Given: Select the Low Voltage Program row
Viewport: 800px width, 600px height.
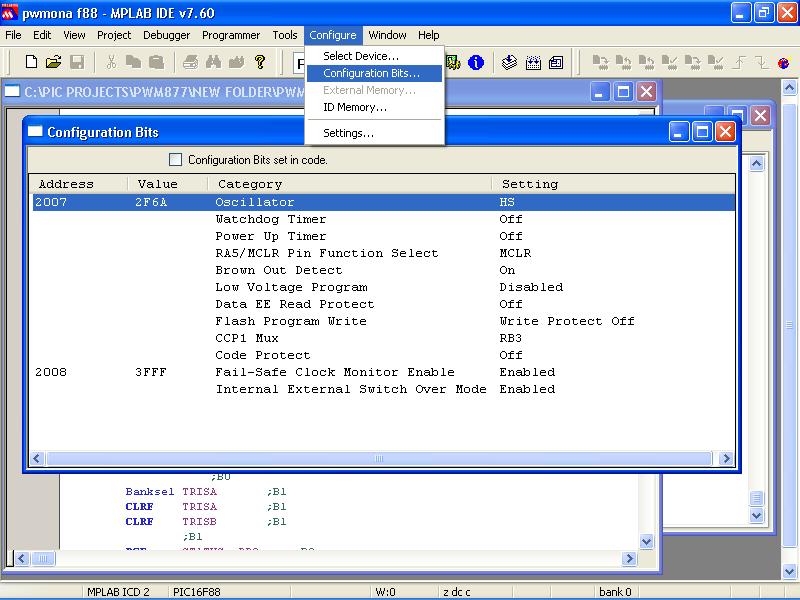Looking at the screenshot, I should click(x=384, y=287).
